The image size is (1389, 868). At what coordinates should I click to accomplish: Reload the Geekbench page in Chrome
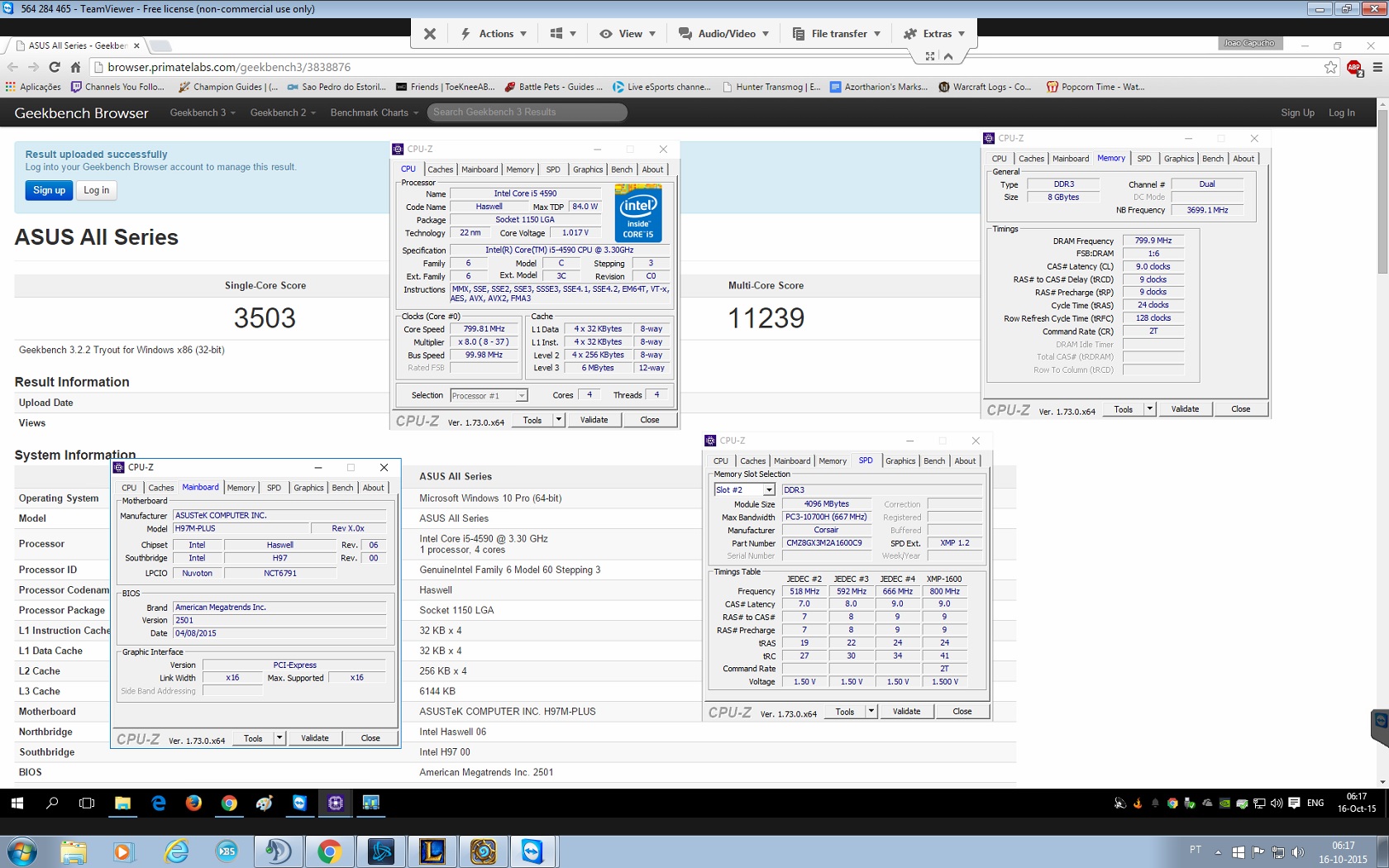55,67
